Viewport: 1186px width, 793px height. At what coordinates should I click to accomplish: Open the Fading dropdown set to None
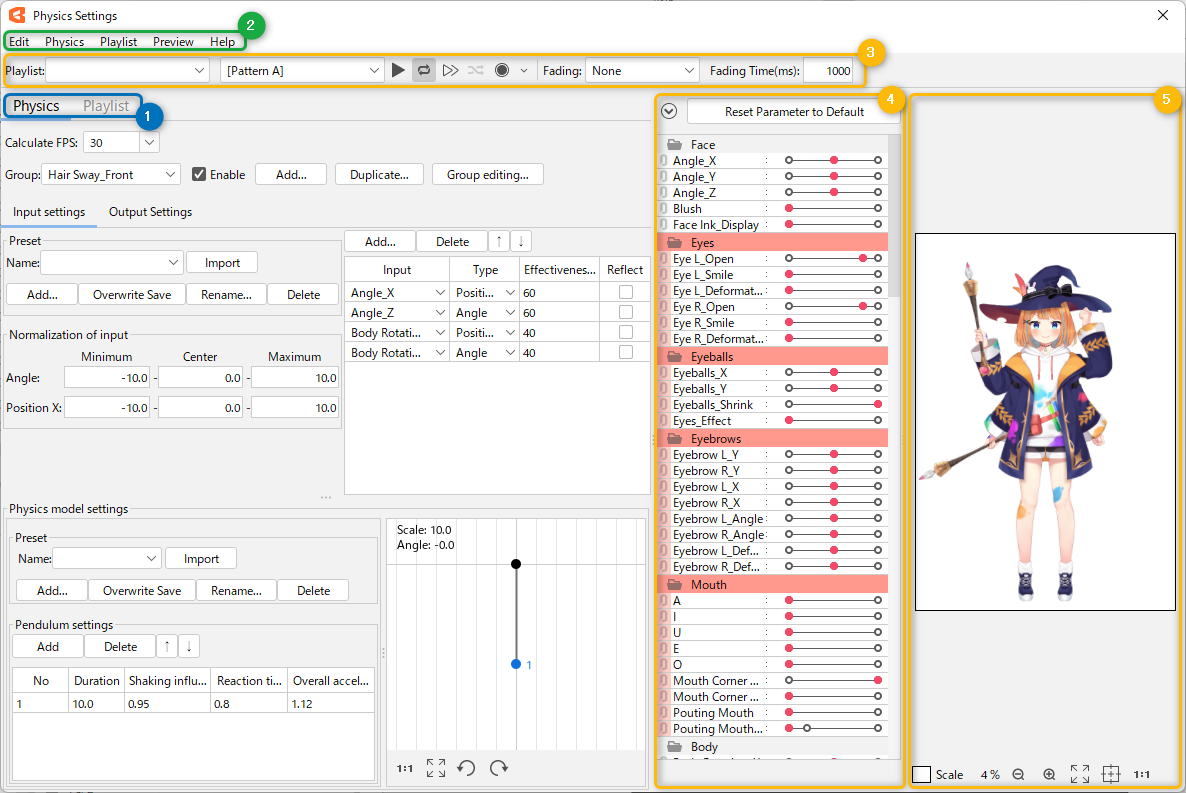[642, 71]
